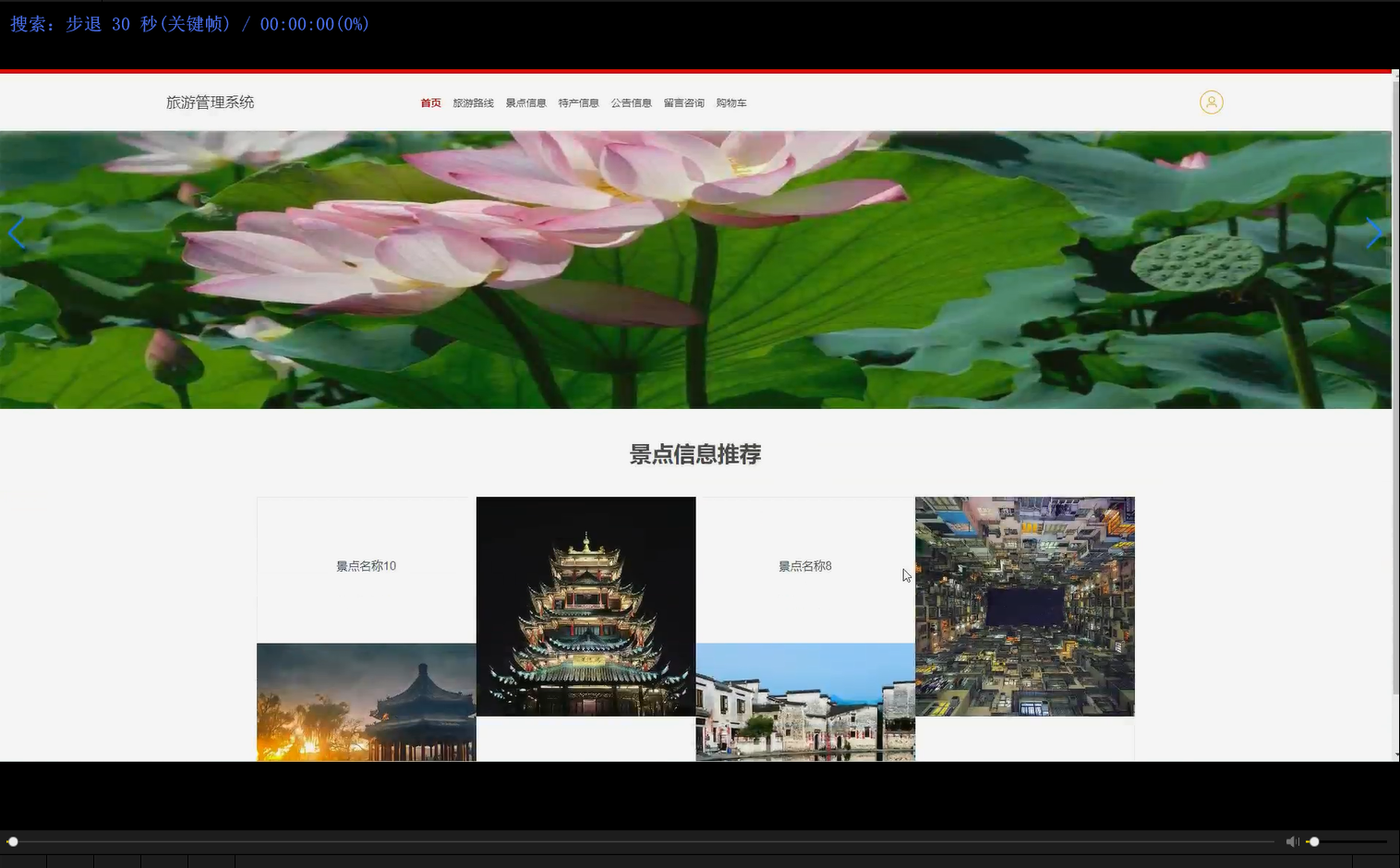
Task: Click the left carousel arrow
Action: click(17, 233)
